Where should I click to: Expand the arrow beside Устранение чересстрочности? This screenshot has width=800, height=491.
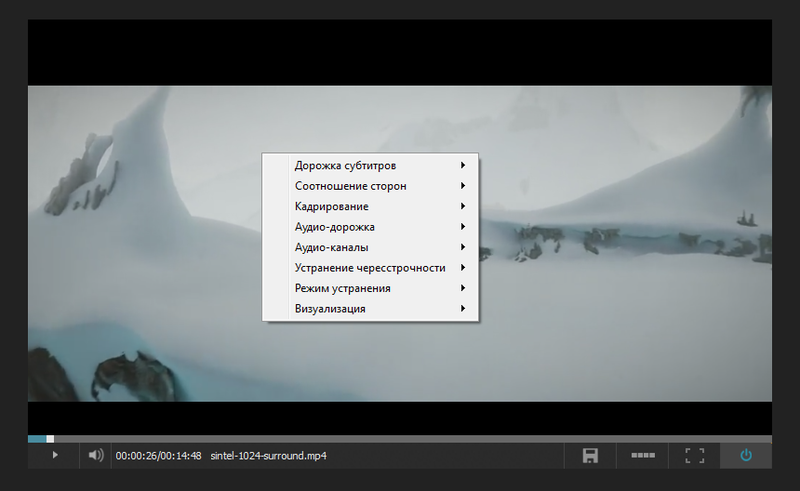click(x=463, y=267)
